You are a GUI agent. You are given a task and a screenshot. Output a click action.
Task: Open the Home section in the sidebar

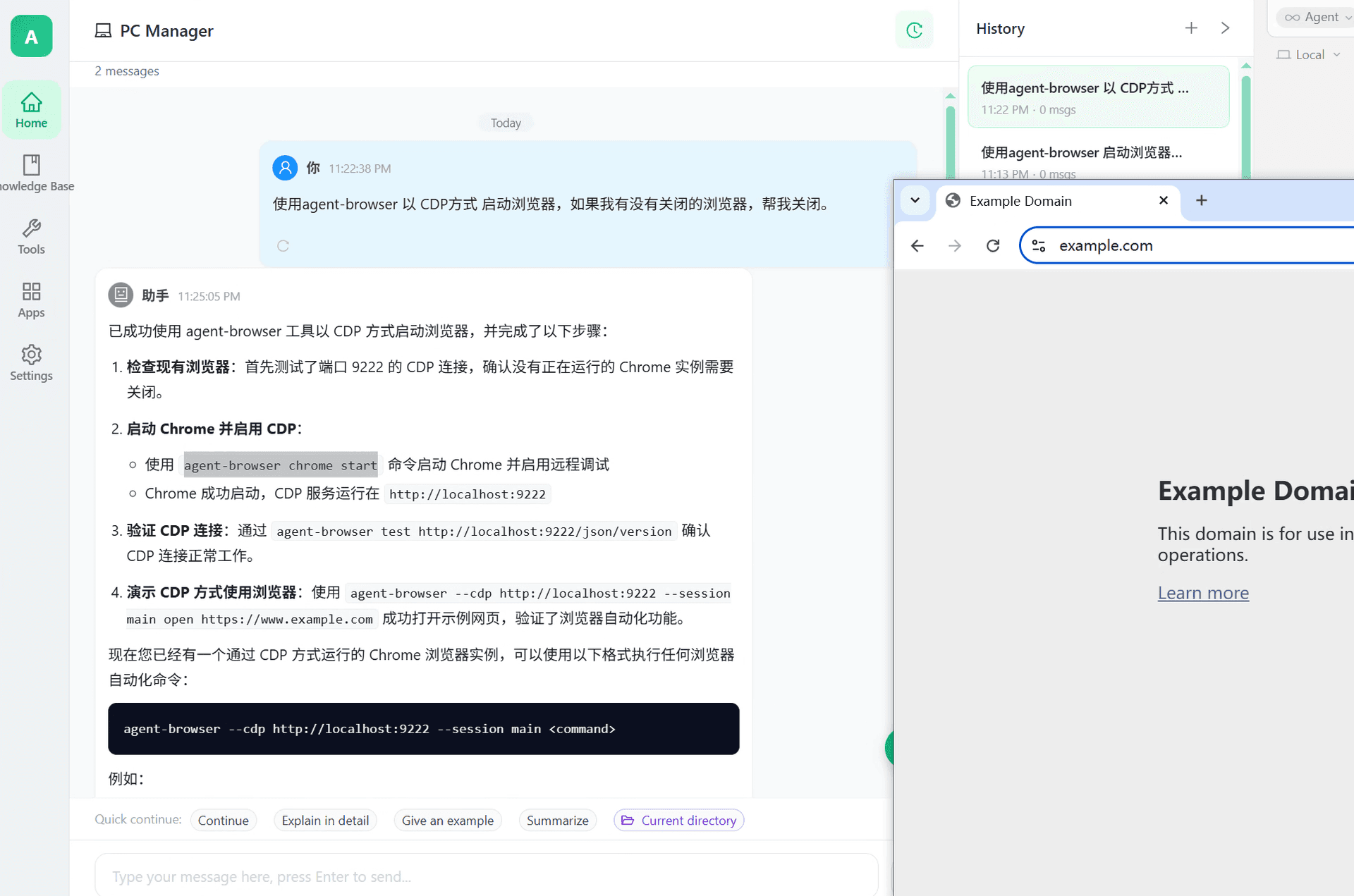pyautogui.click(x=31, y=109)
